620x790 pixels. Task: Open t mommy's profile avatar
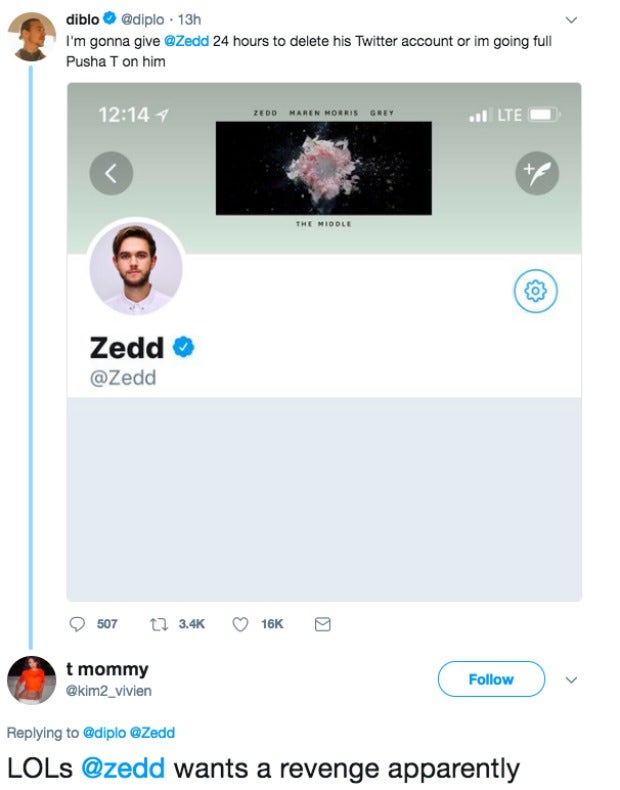coord(32,681)
